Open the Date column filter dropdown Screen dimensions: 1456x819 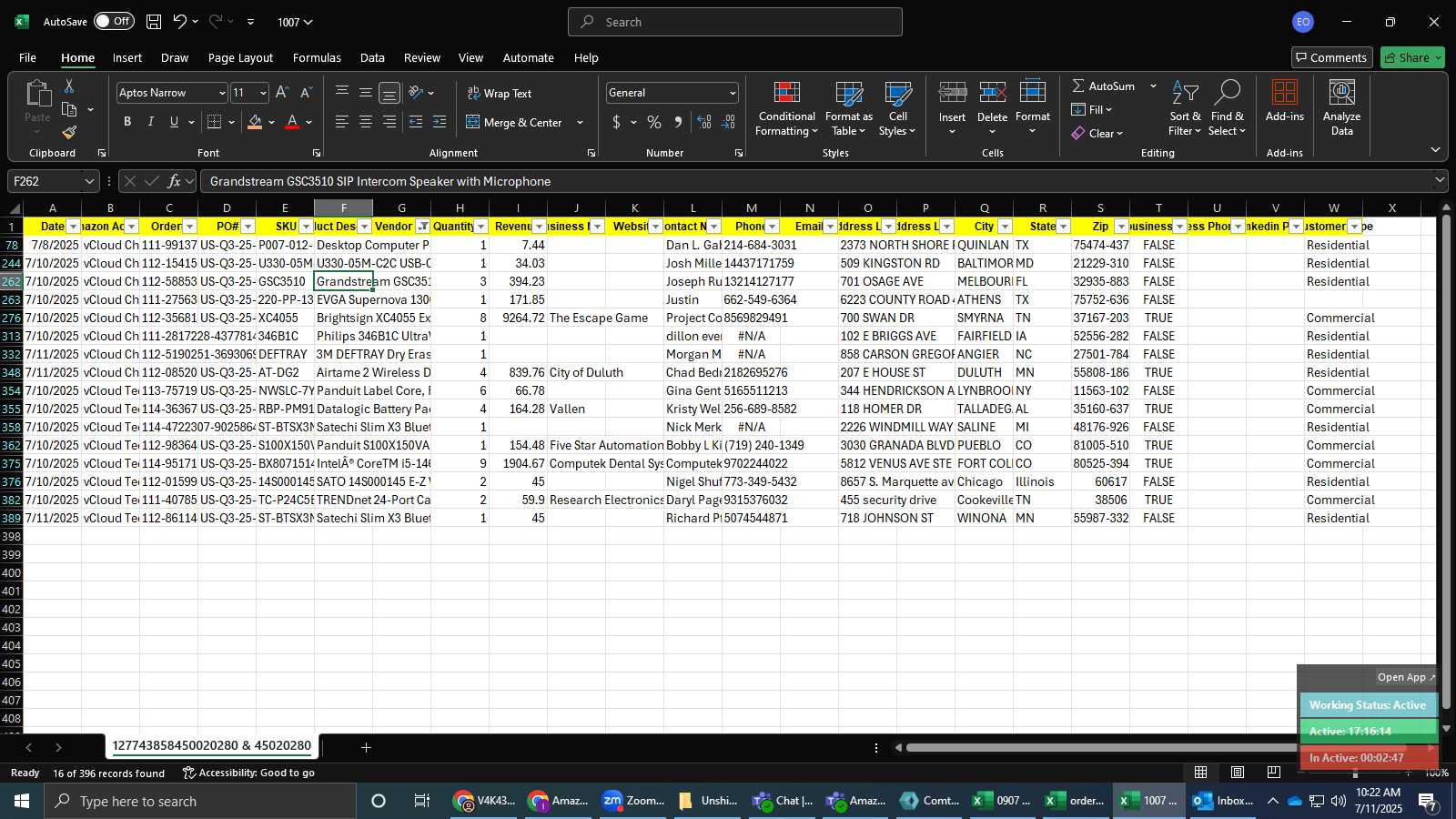pyautogui.click(x=74, y=227)
